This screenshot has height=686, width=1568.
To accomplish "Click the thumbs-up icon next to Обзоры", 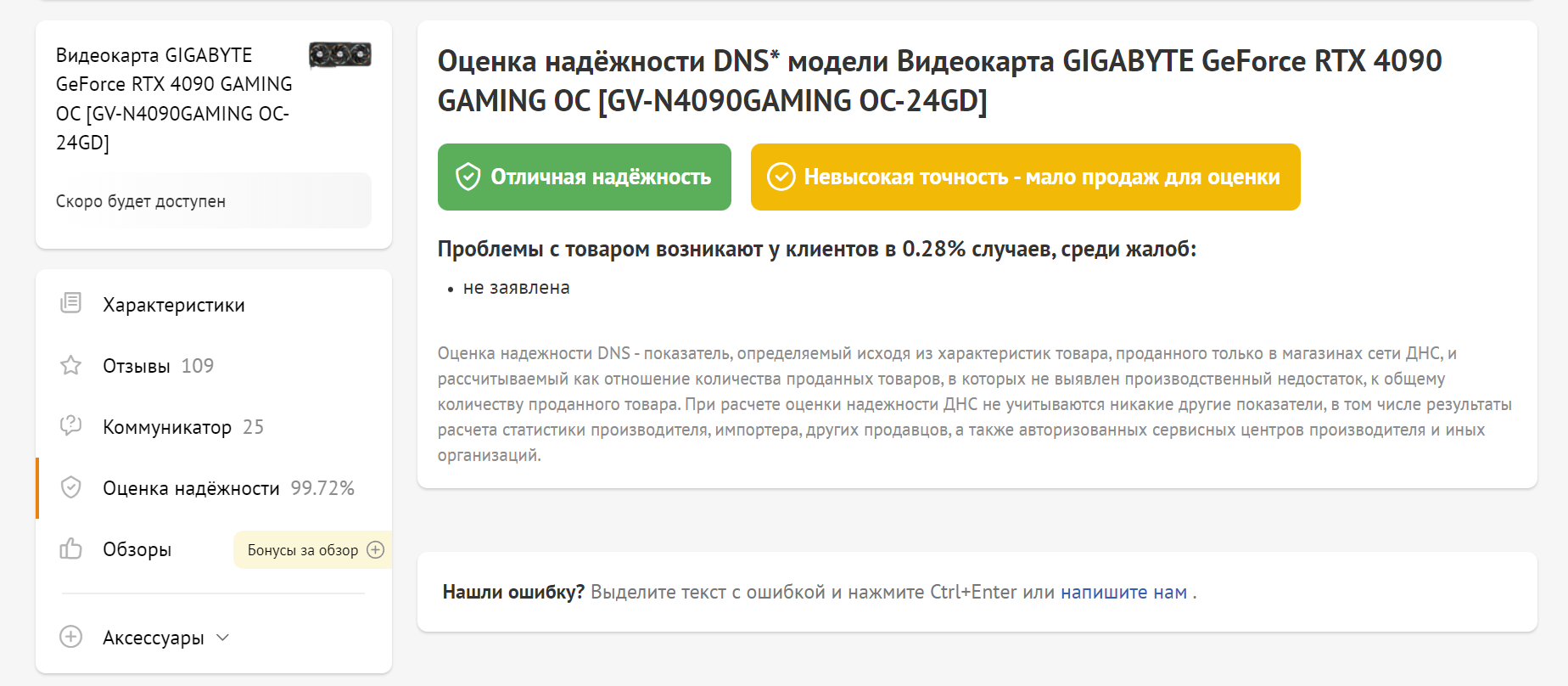I will point(71,548).
